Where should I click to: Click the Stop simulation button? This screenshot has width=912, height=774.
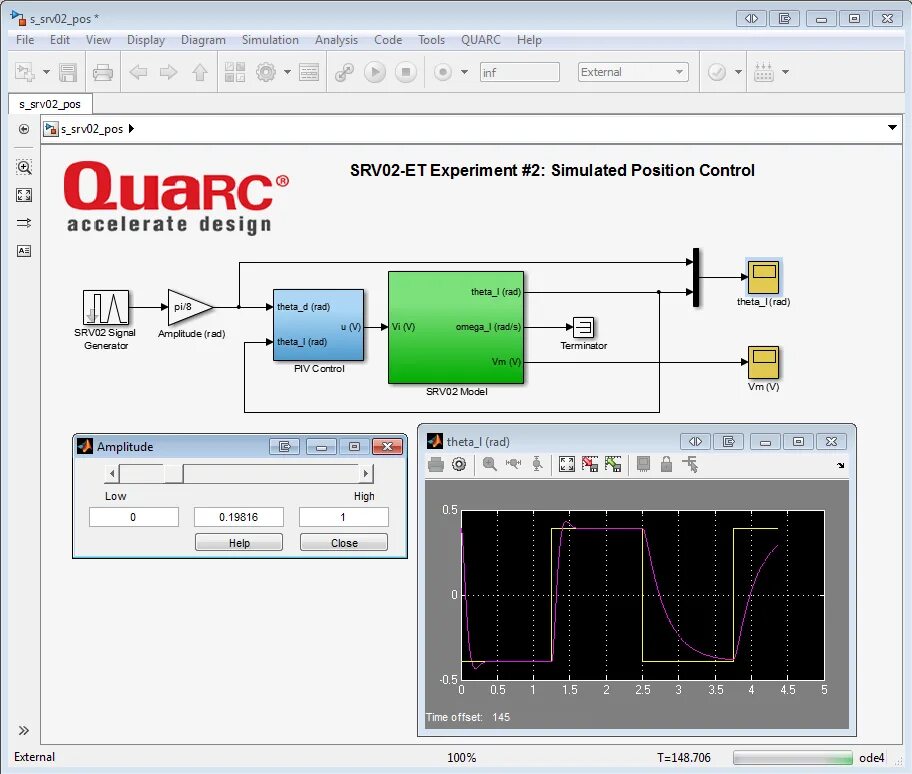coord(406,72)
